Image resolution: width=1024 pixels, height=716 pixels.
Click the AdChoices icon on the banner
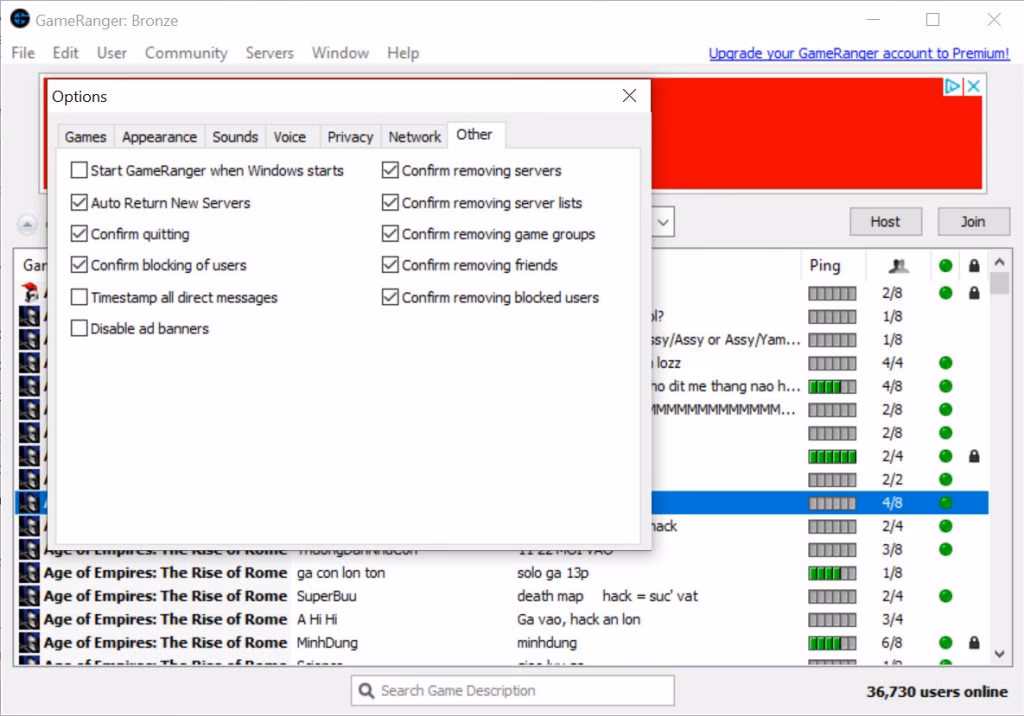click(x=952, y=86)
